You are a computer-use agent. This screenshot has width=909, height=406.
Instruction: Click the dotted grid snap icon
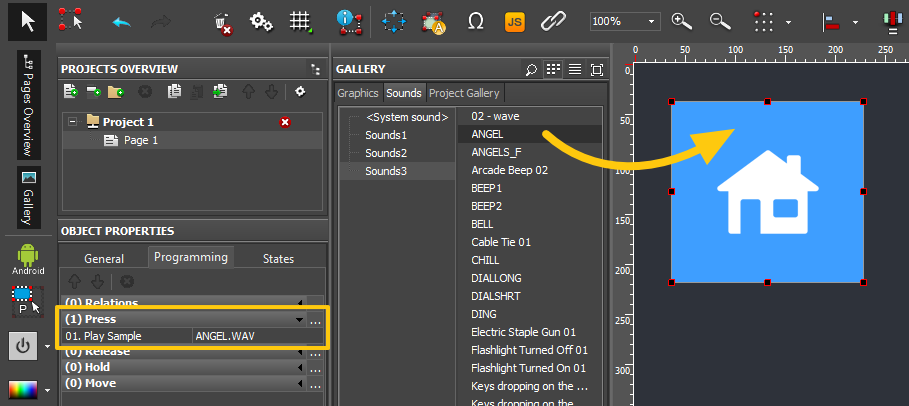point(763,21)
